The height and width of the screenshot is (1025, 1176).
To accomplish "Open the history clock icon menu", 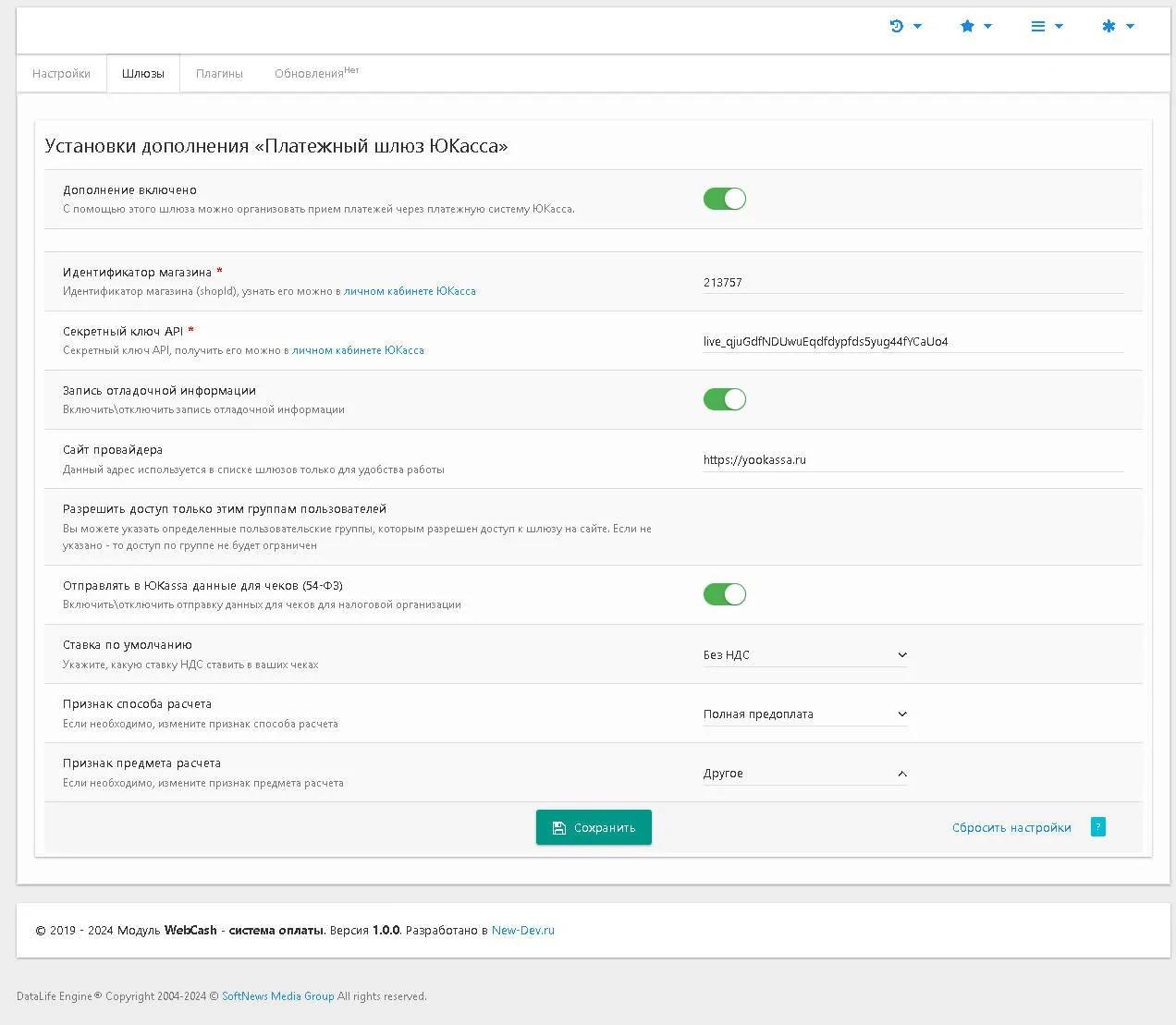I will tap(905, 26).
